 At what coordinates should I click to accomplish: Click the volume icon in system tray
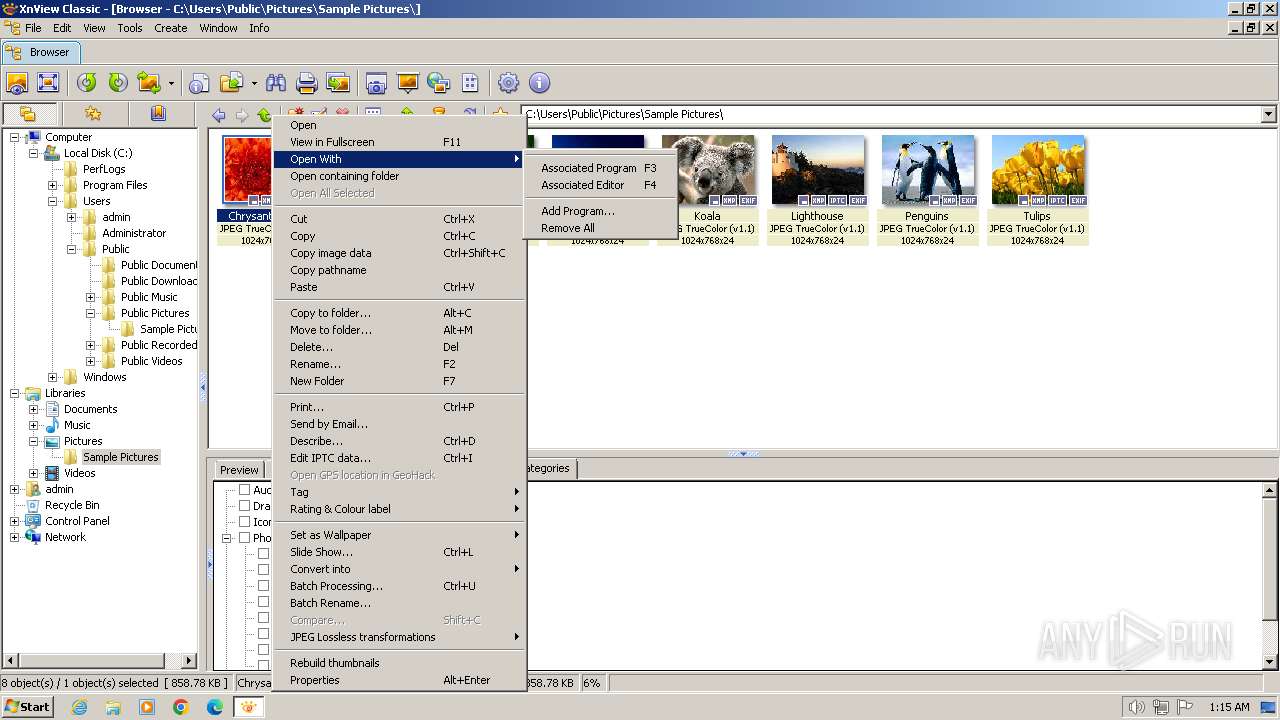pyautogui.click(x=1136, y=707)
